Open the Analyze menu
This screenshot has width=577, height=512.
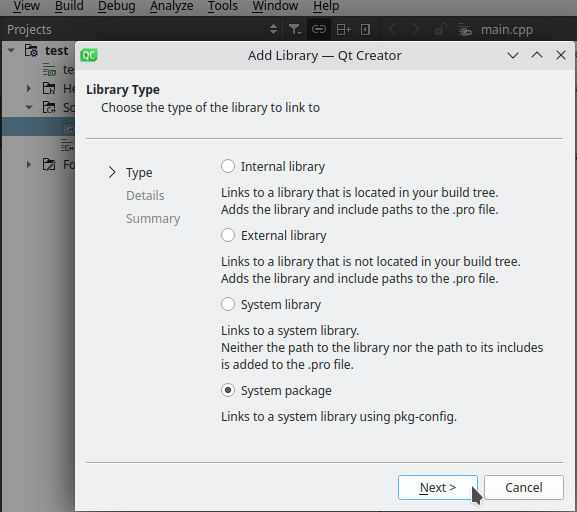coord(171,6)
